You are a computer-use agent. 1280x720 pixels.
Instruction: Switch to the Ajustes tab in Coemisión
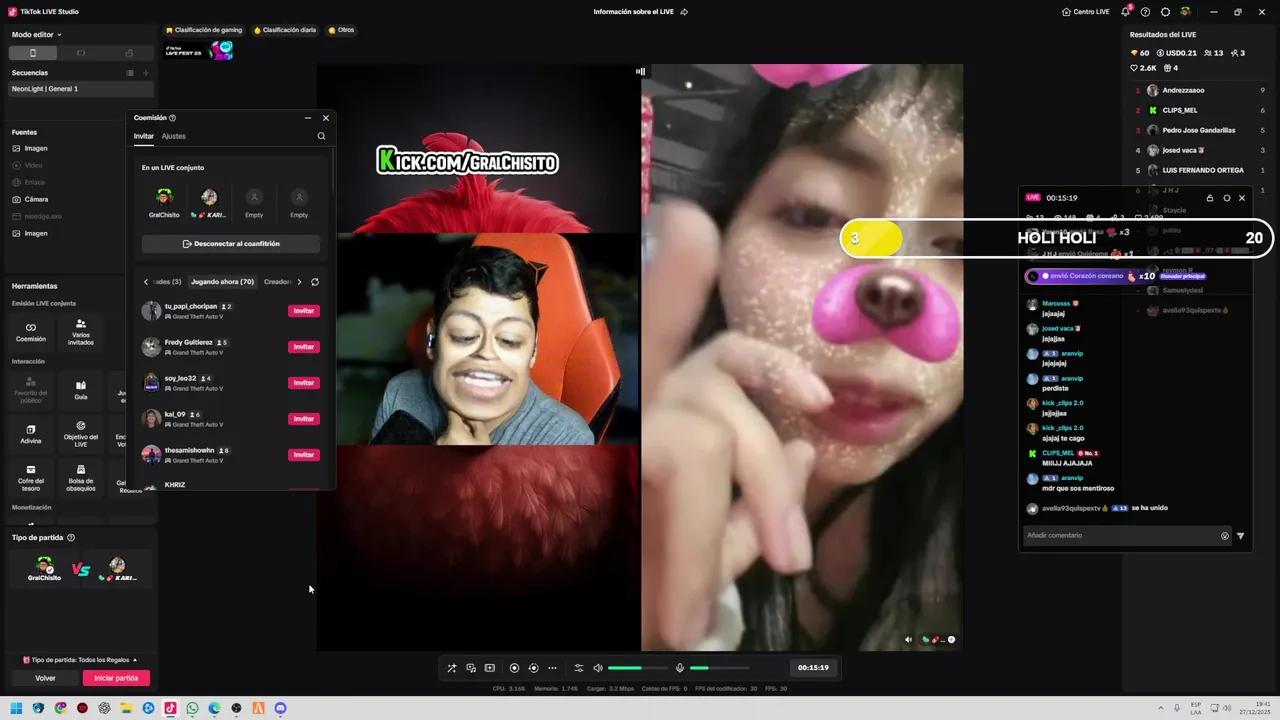(173, 136)
